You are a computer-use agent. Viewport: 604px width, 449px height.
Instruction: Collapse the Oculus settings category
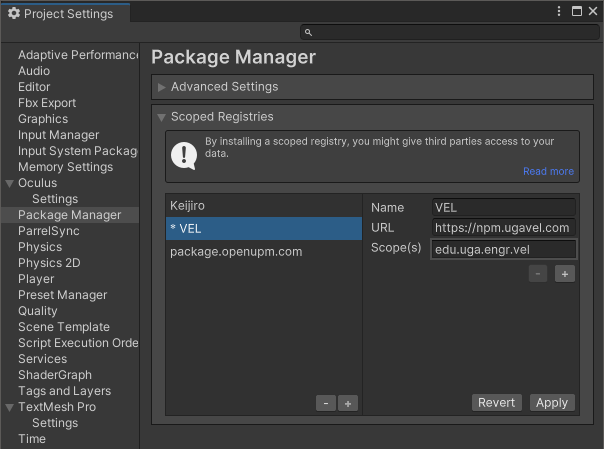coord(10,183)
